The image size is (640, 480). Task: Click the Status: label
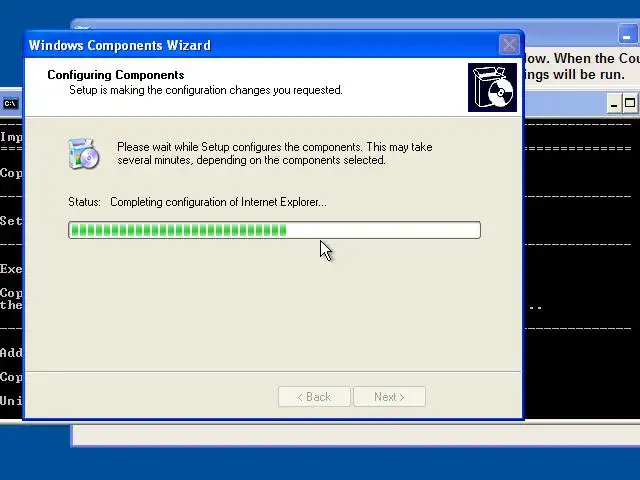pyautogui.click(x=84, y=202)
